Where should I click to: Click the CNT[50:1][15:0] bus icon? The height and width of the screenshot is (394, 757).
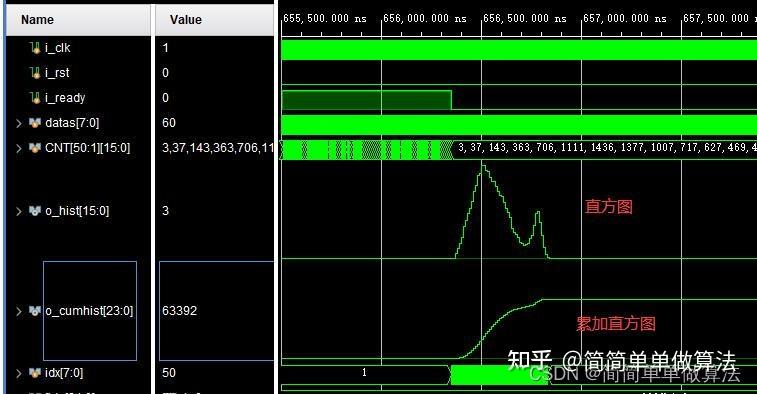35,148
